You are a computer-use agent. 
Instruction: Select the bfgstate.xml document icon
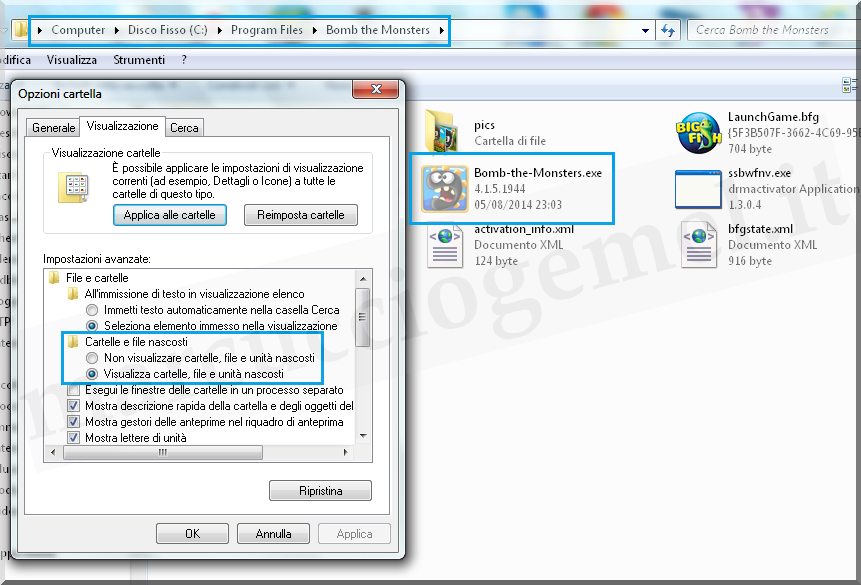[x=698, y=245]
